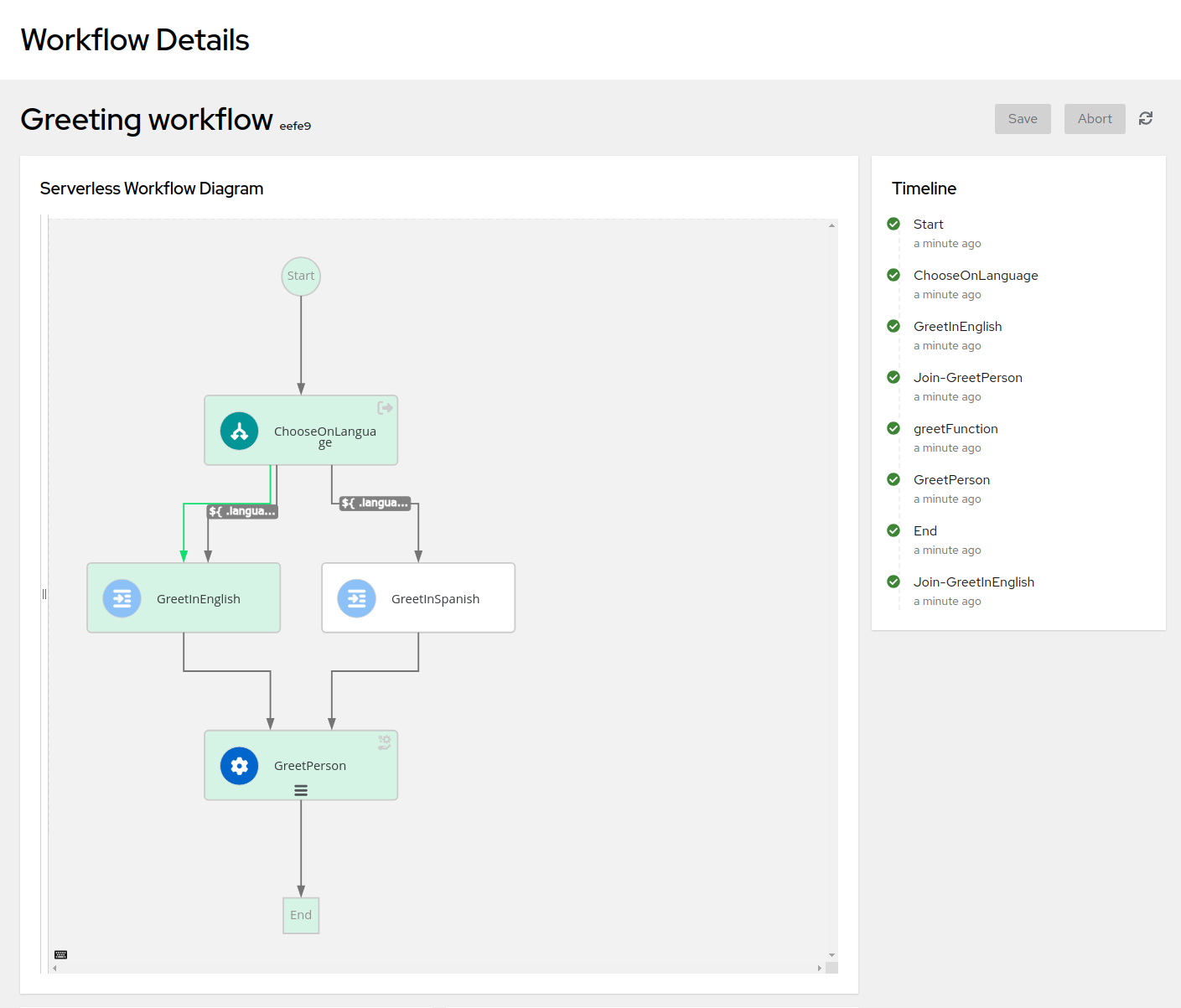1181x1008 pixels.
Task: Open the Join-GreetPerson entry in Timeline
Action: (967, 377)
